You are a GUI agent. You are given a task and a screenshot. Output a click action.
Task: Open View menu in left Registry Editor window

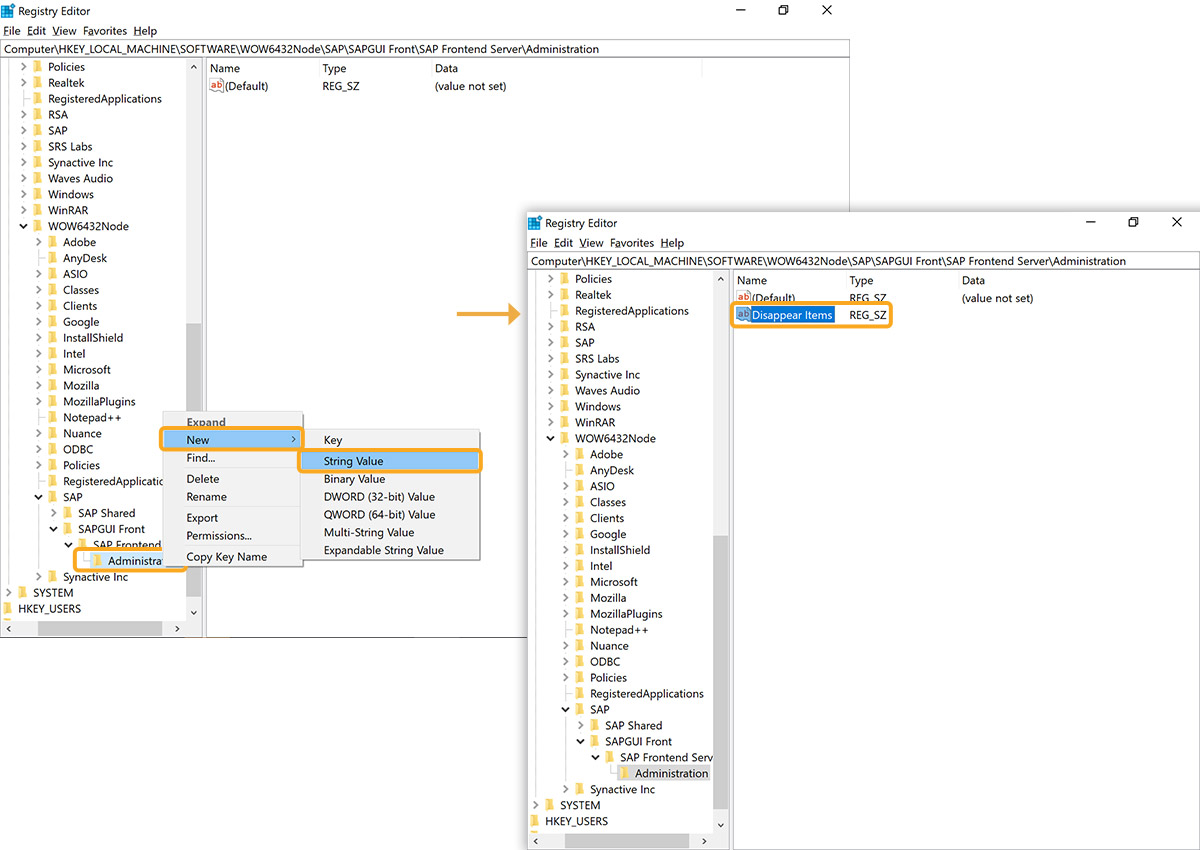pyautogui.click(x=64, y=31)
